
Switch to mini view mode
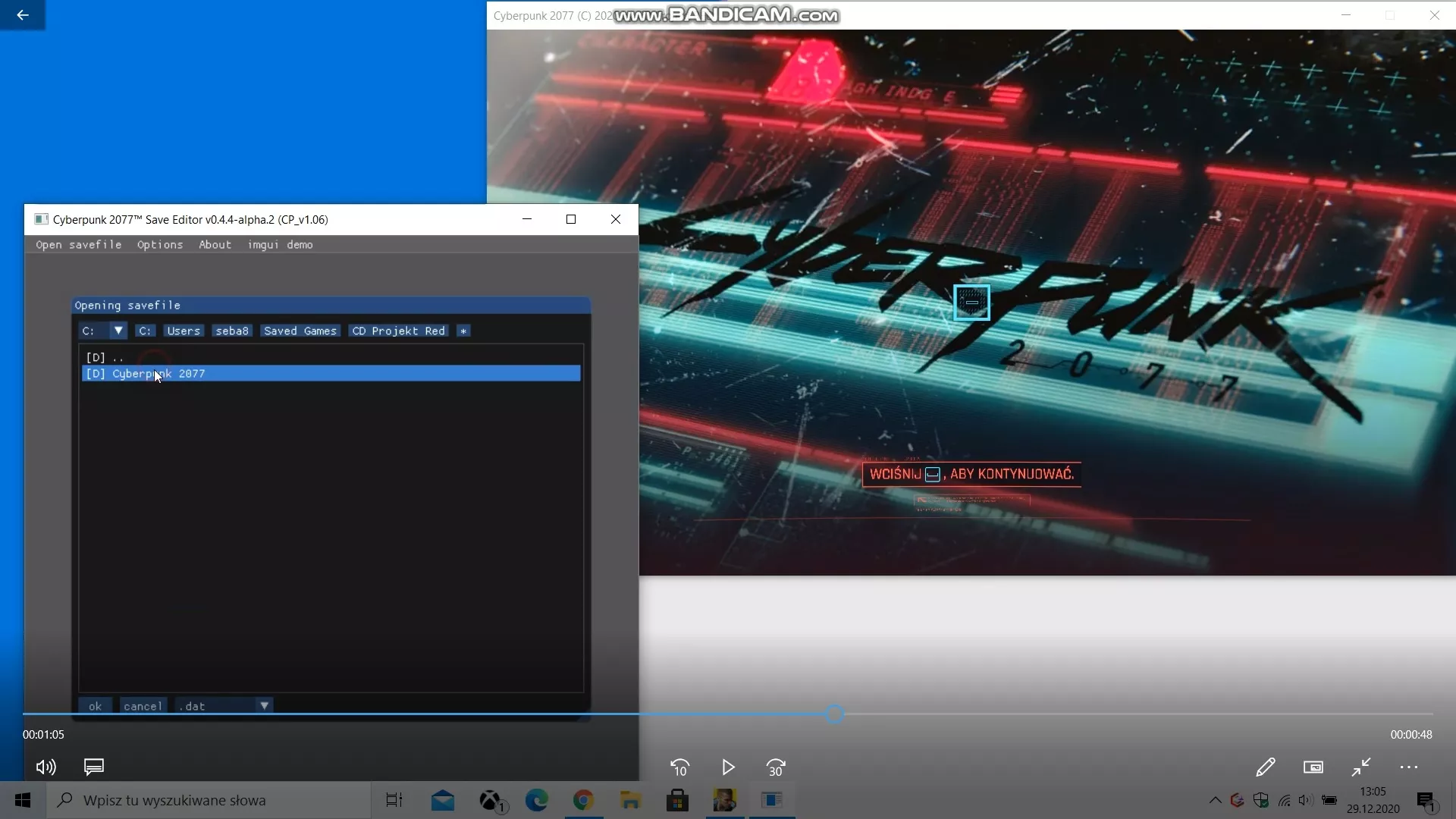click(x=1313, y=767)
